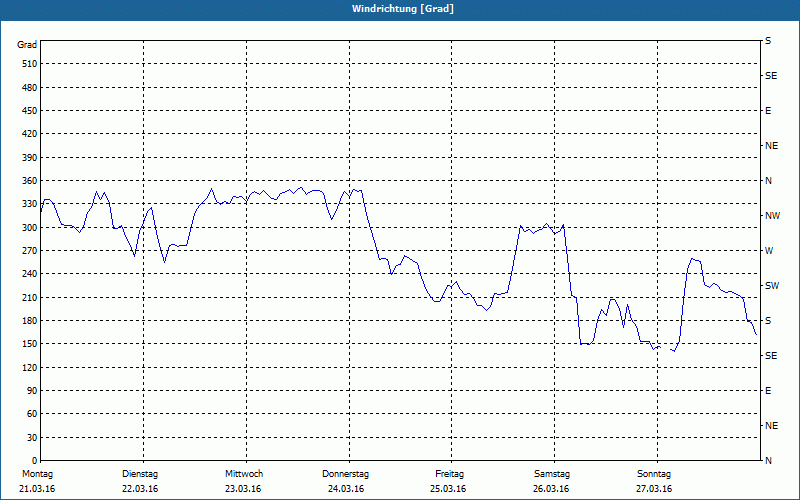Click the date 21.03.16

[37, 489]
